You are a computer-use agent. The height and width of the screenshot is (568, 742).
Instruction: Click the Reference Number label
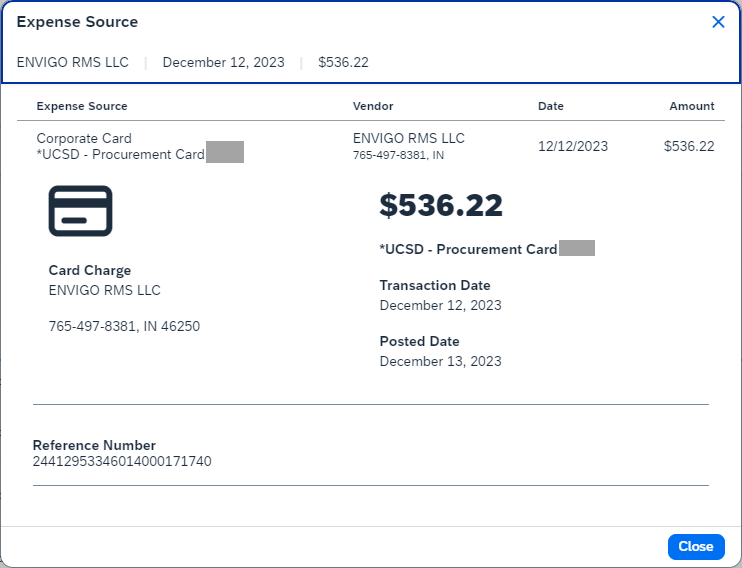pyautogui.click(x=94, y=445)
